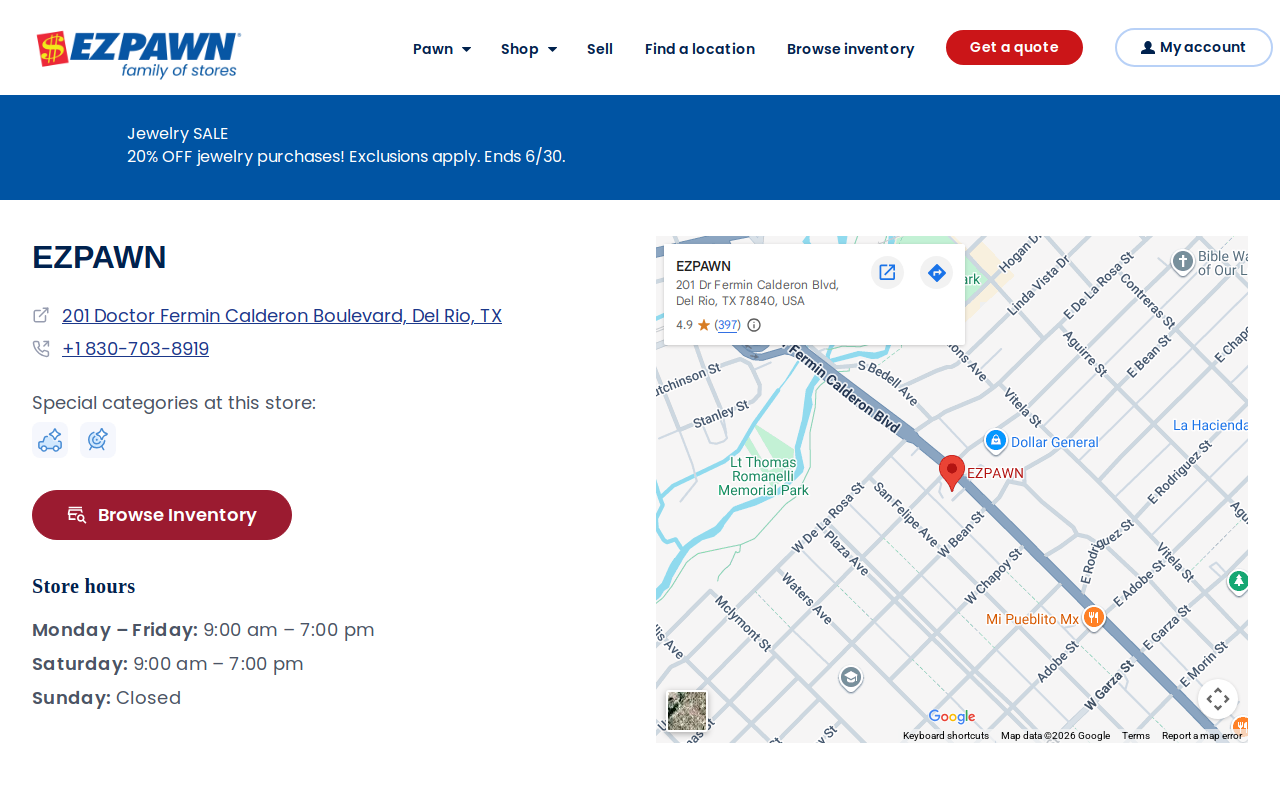Expand the Shop dropdown menu
This screenshot has height=800, width=1280.
pyautogui.click(x=529, y=49)
